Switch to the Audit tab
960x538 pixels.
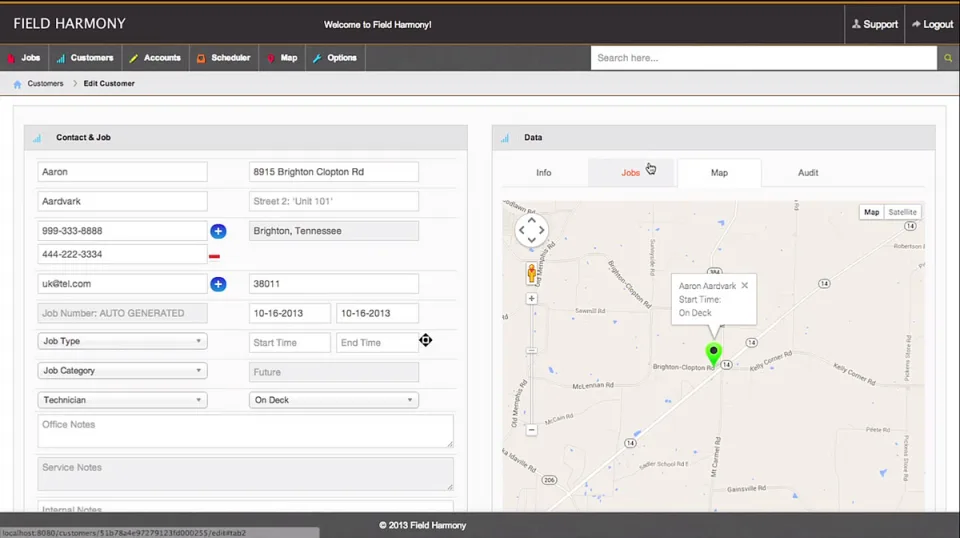tap(808, 173)
